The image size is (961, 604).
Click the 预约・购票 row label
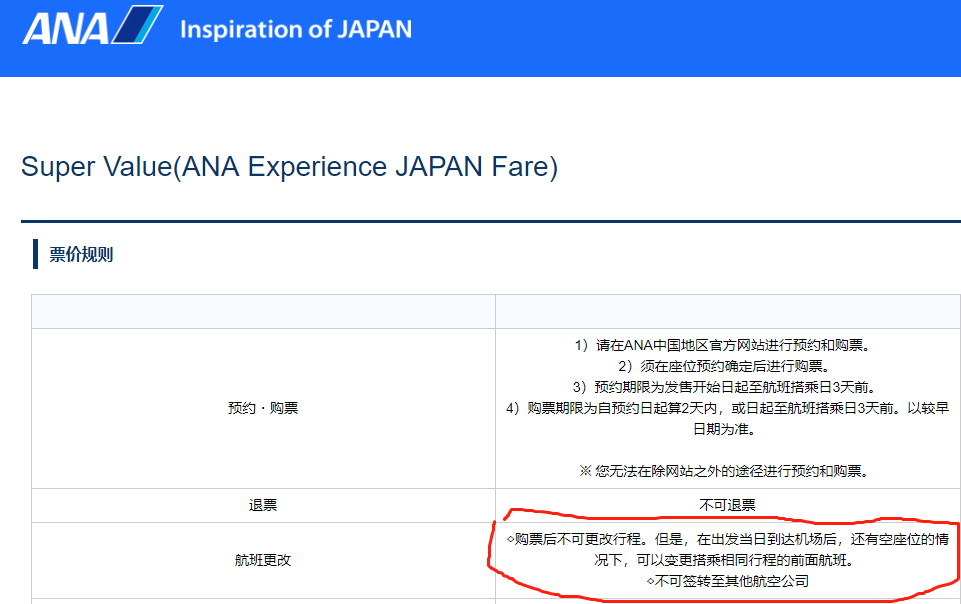263,408
